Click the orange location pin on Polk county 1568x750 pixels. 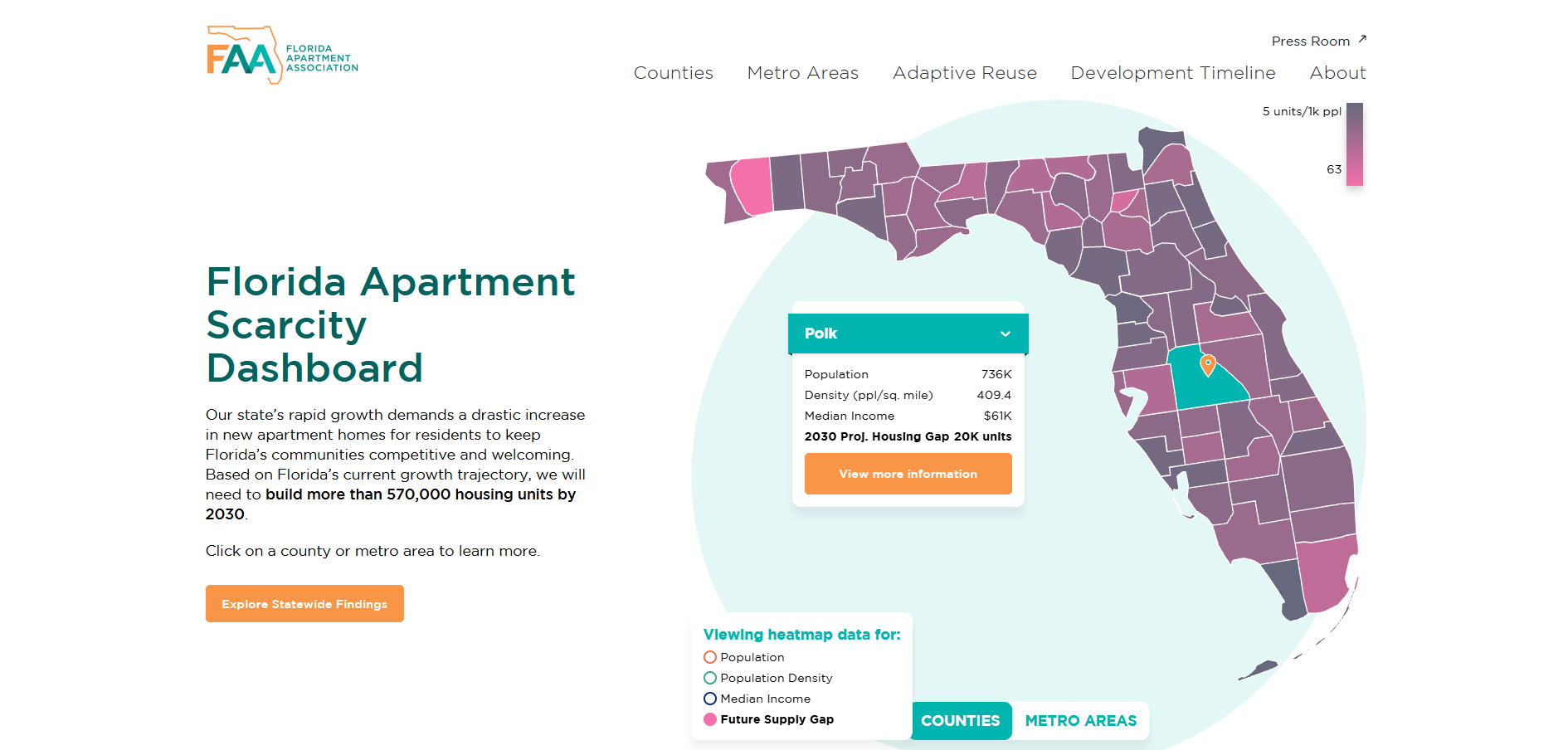1208,364
